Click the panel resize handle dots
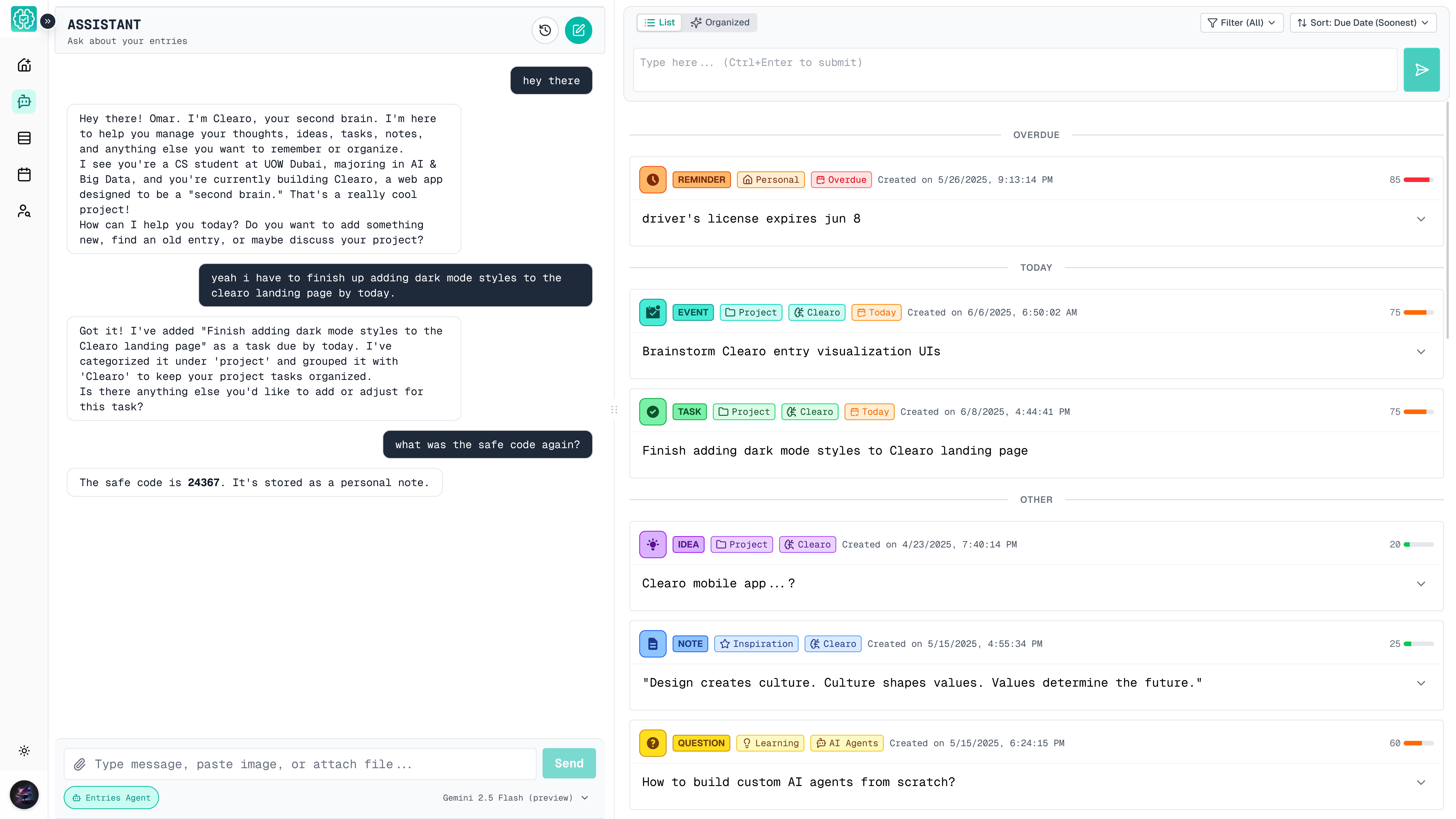Screen dimensions: 1456x819 (614, 410)
